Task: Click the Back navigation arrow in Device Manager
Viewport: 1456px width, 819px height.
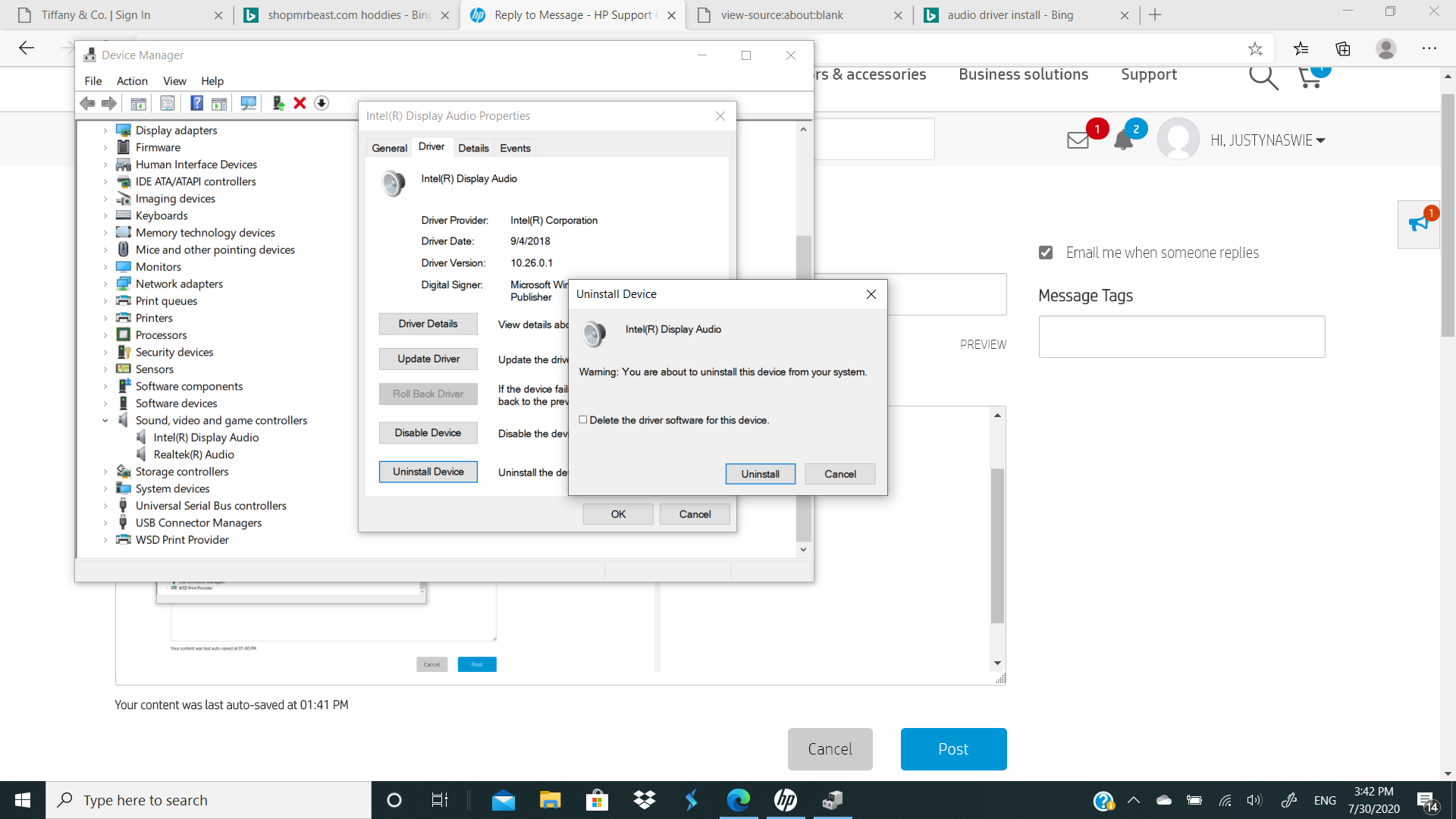Action: pos(86,103)
